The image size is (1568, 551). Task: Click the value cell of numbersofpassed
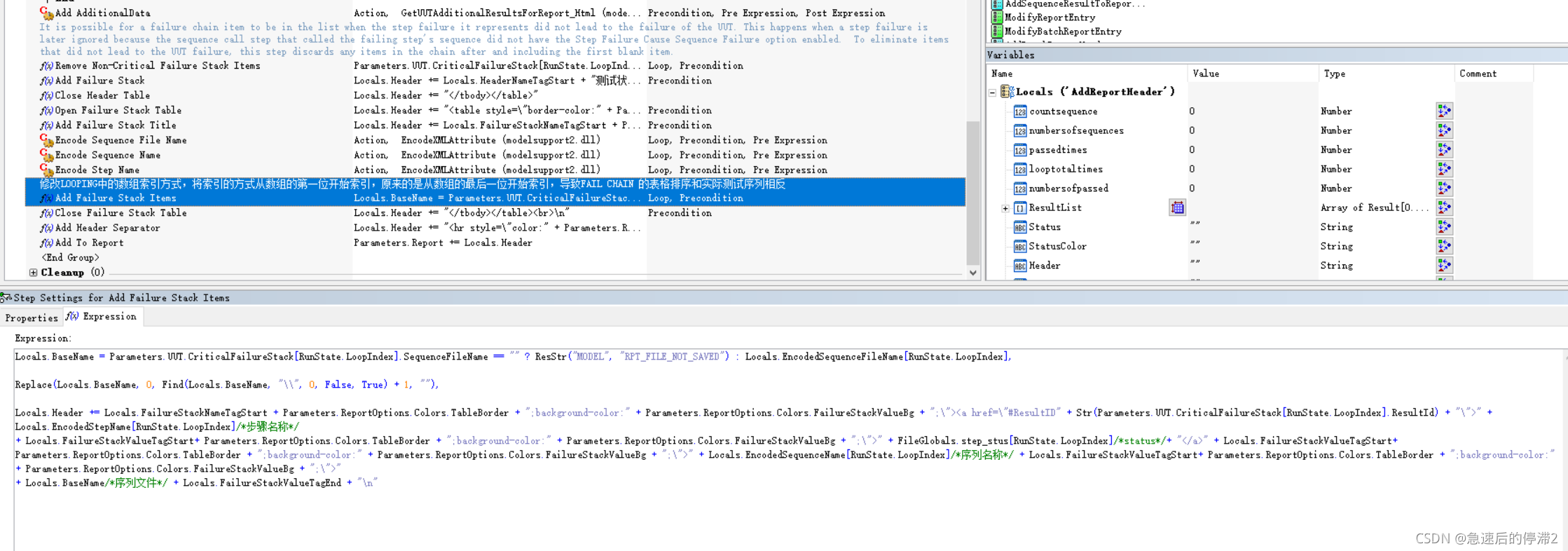click(x=1252, y=189)
